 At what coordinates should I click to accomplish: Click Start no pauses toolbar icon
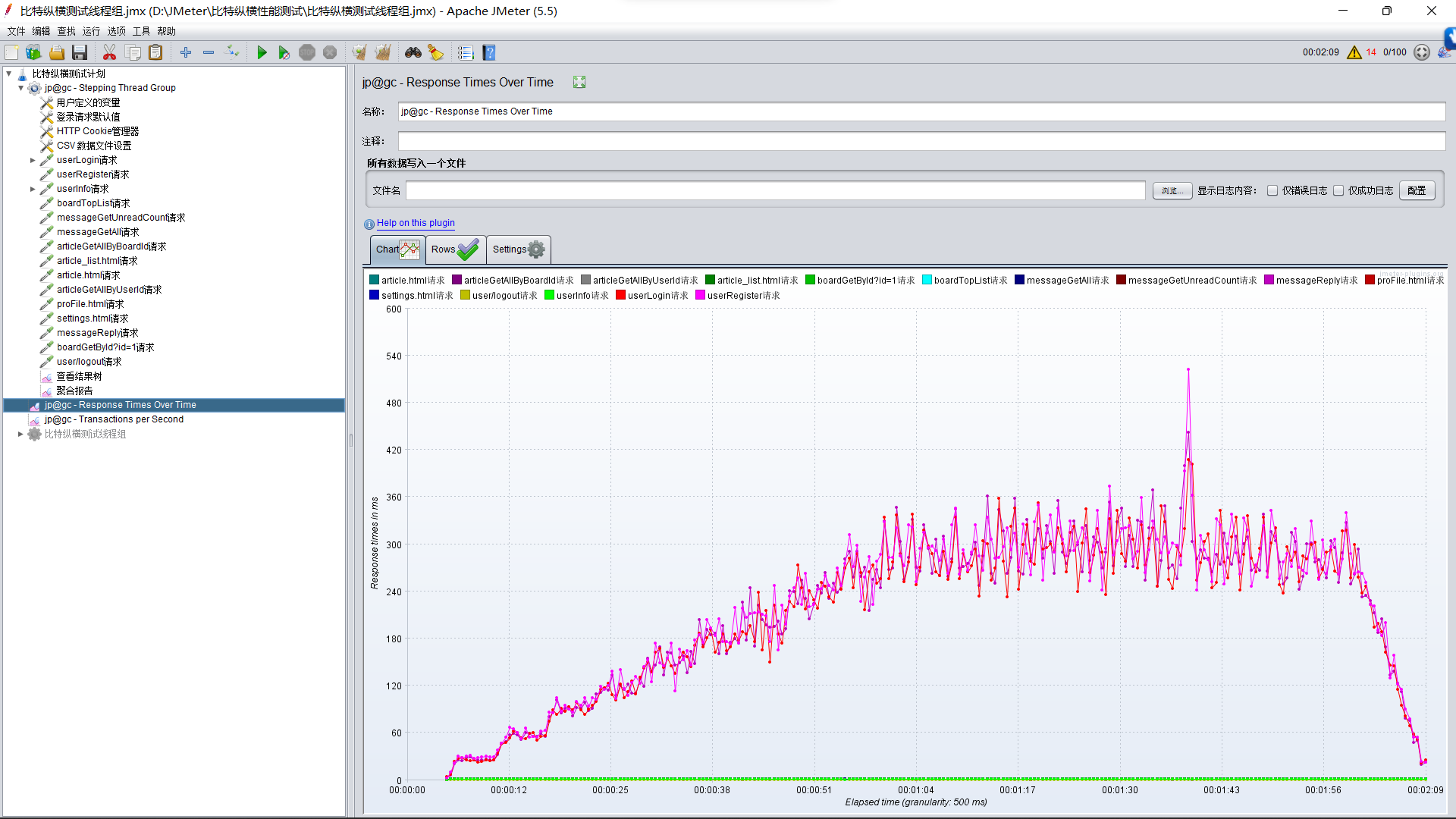284,52
